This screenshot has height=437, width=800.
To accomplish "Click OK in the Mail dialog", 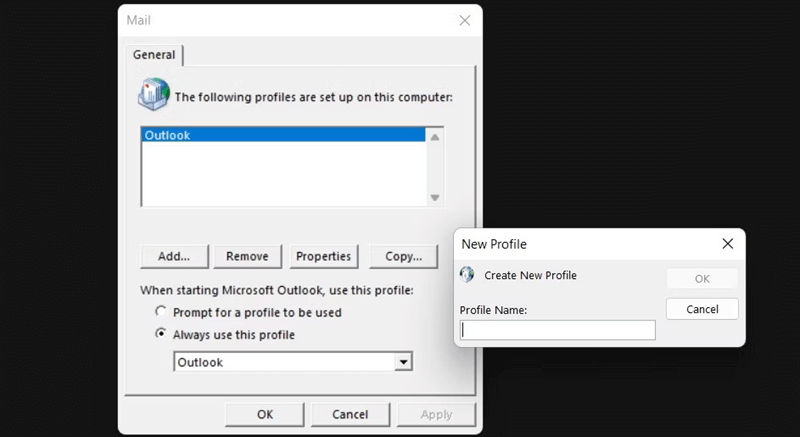I will pyautogui.click(x=265, y=415).
